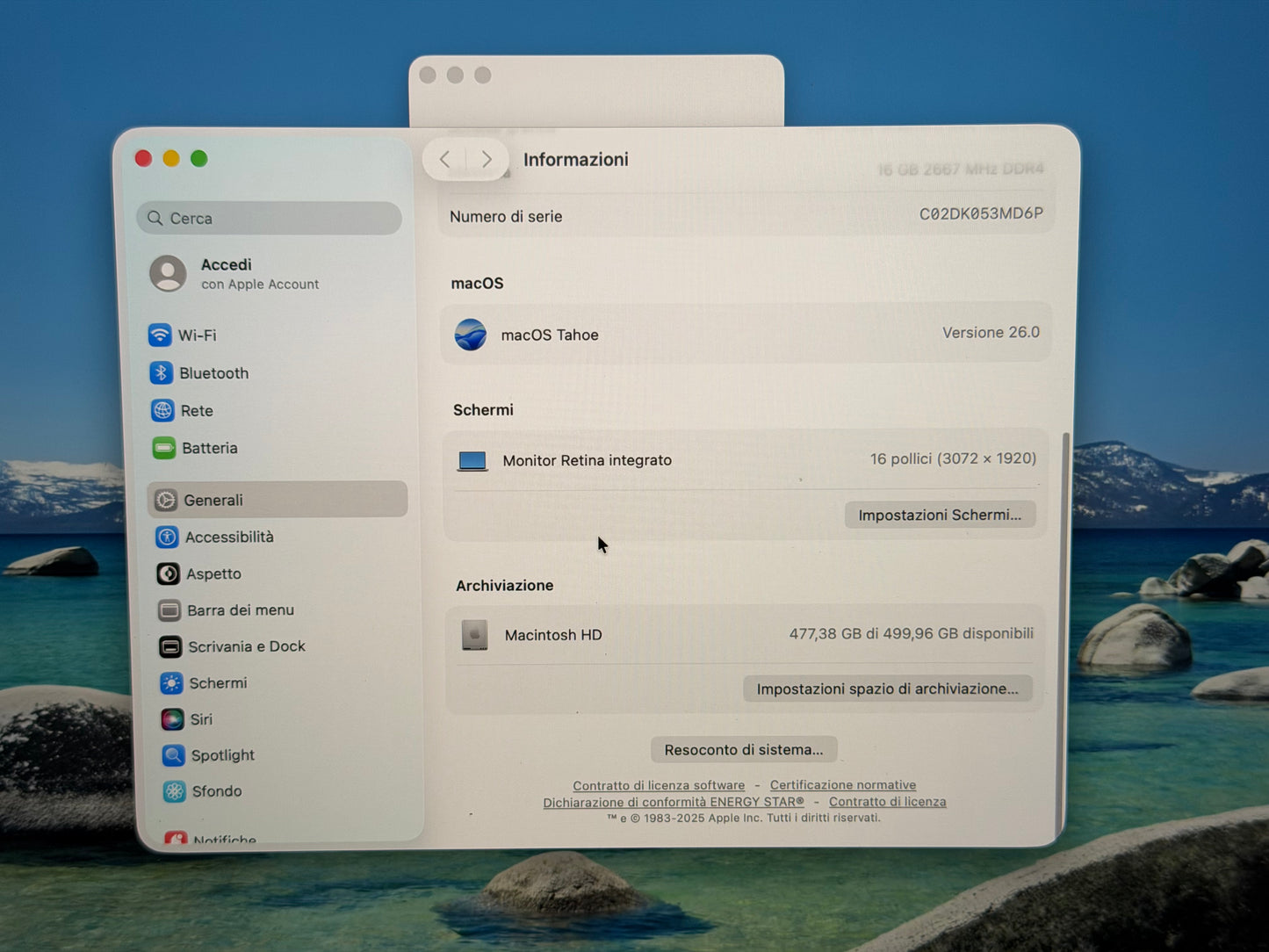Click the macOS section heading
Screen dimensions: 1269x952
pos(477,283)
